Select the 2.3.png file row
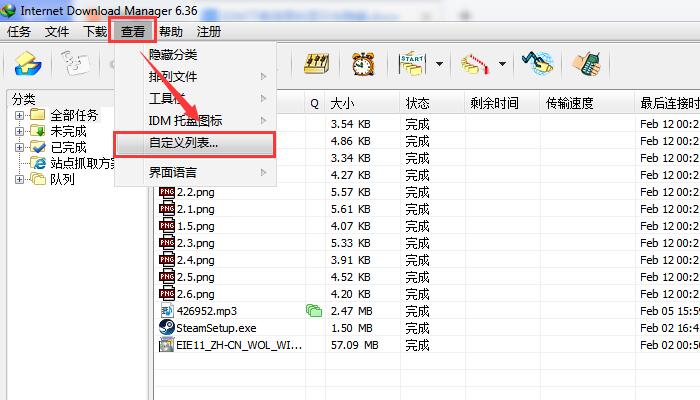Viewport: 700px width, 400px height. pos(428,243)
